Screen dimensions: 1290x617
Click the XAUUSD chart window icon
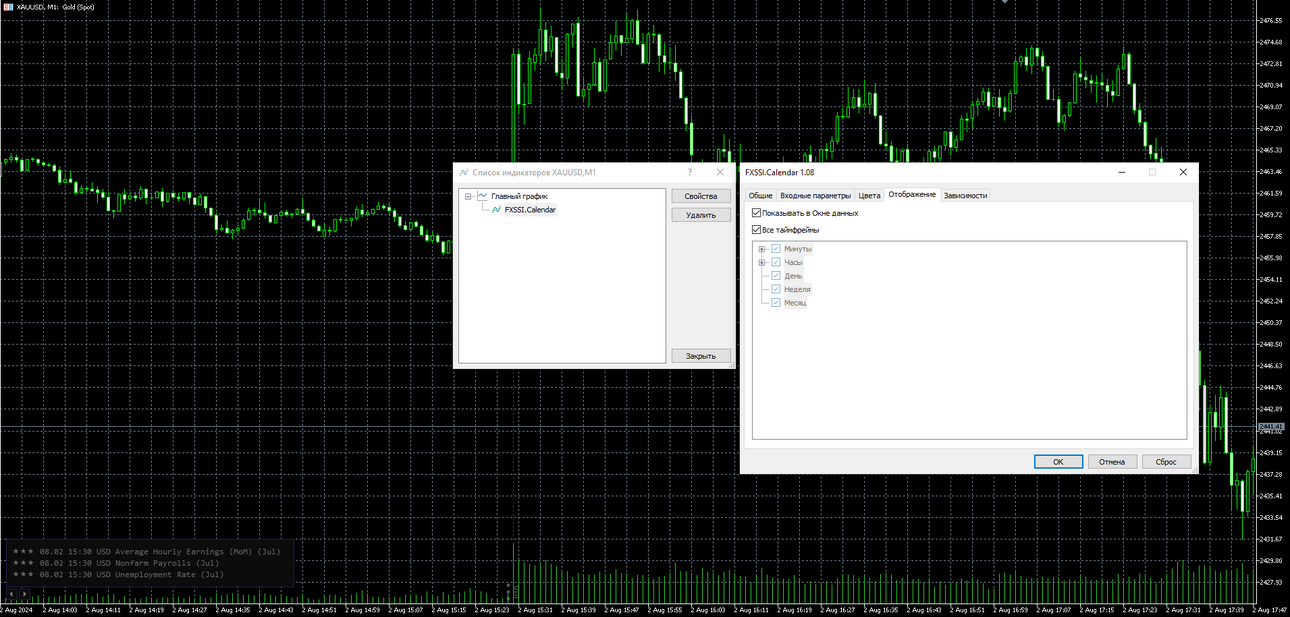pos(8,7)
